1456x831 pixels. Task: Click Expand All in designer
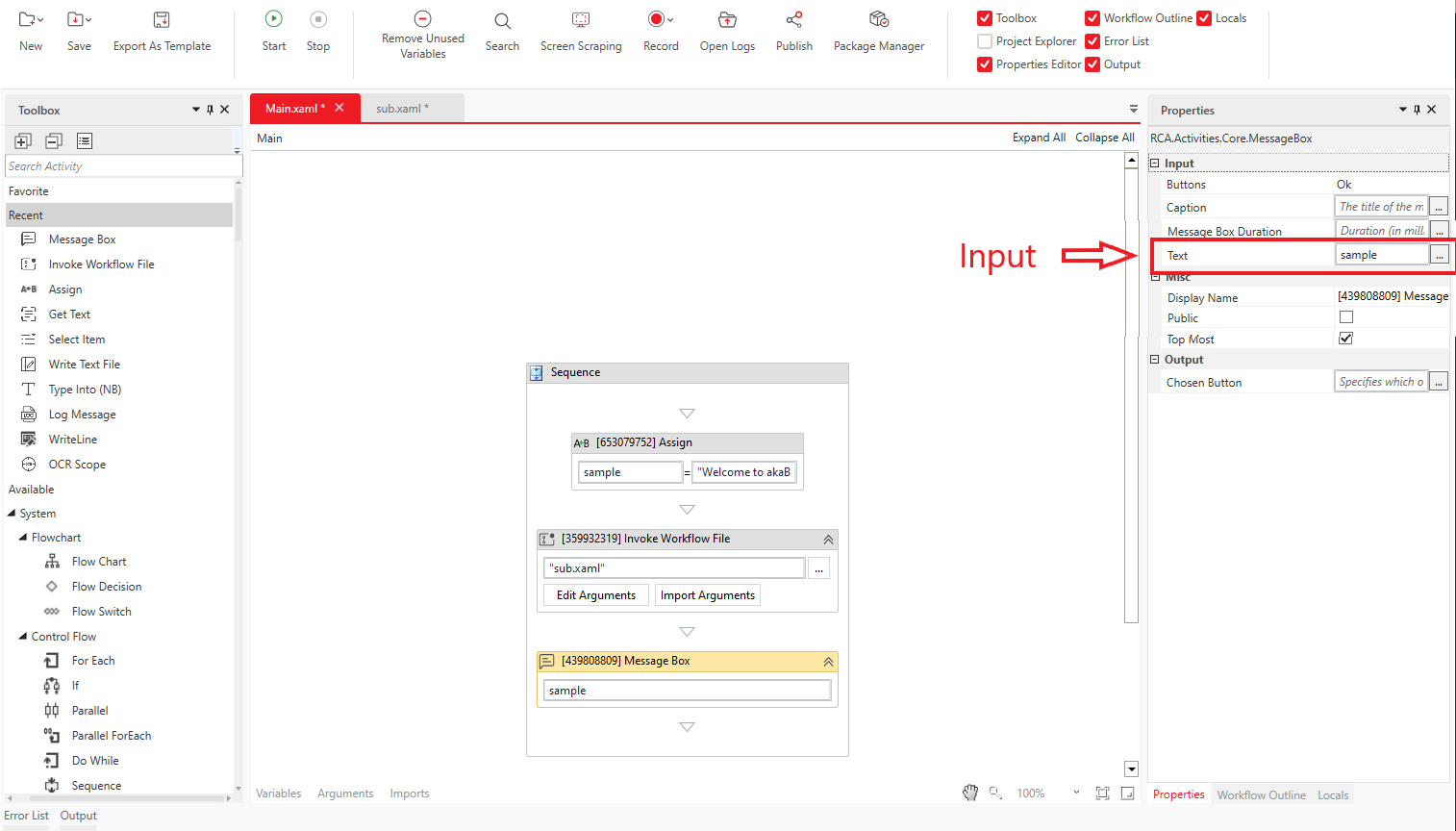point(1039,138)
